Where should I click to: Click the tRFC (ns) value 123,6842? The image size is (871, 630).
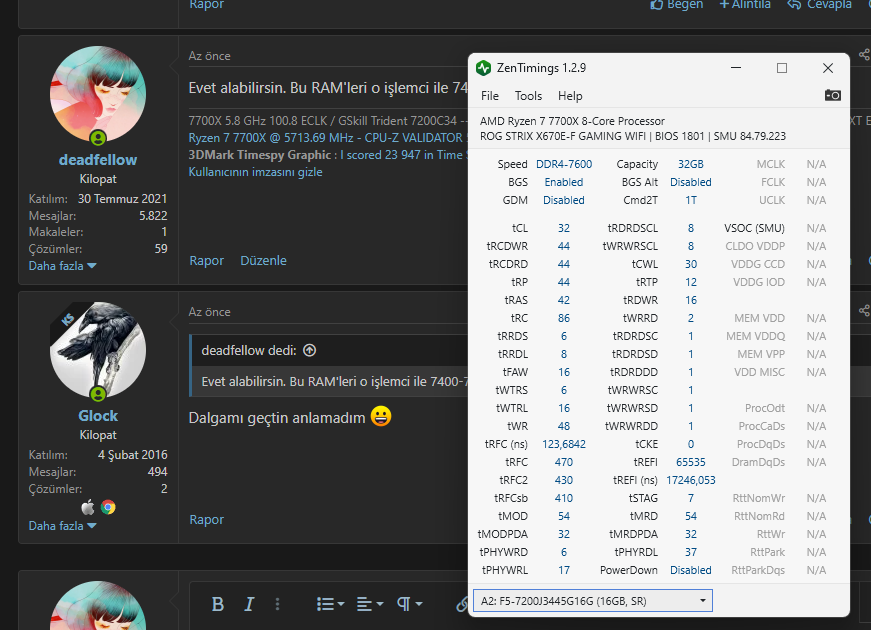[x=564, y=444]
